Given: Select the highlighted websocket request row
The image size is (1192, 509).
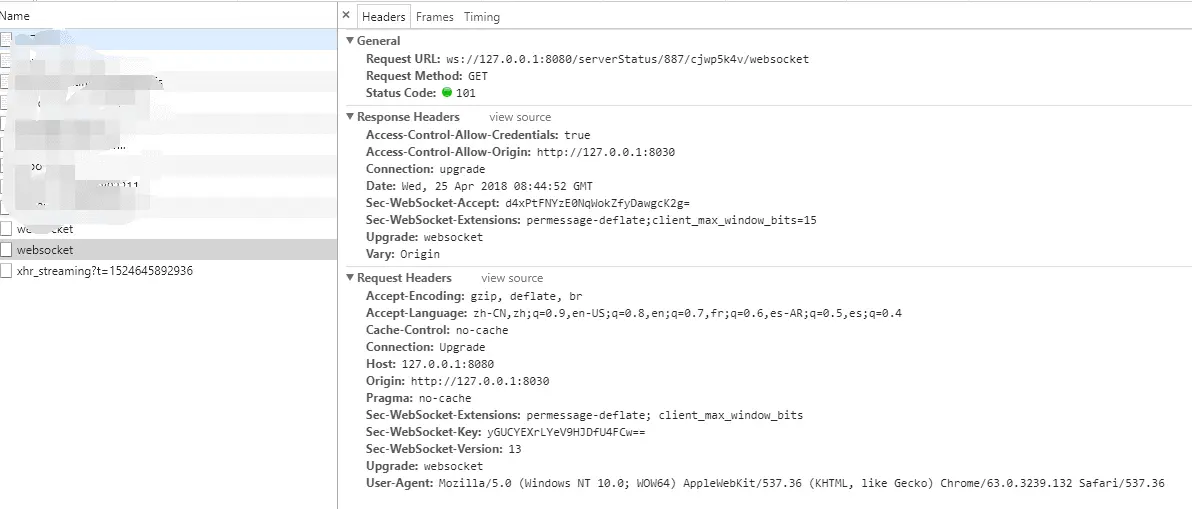Looking at the screenshot, I should tap(168, 249).
